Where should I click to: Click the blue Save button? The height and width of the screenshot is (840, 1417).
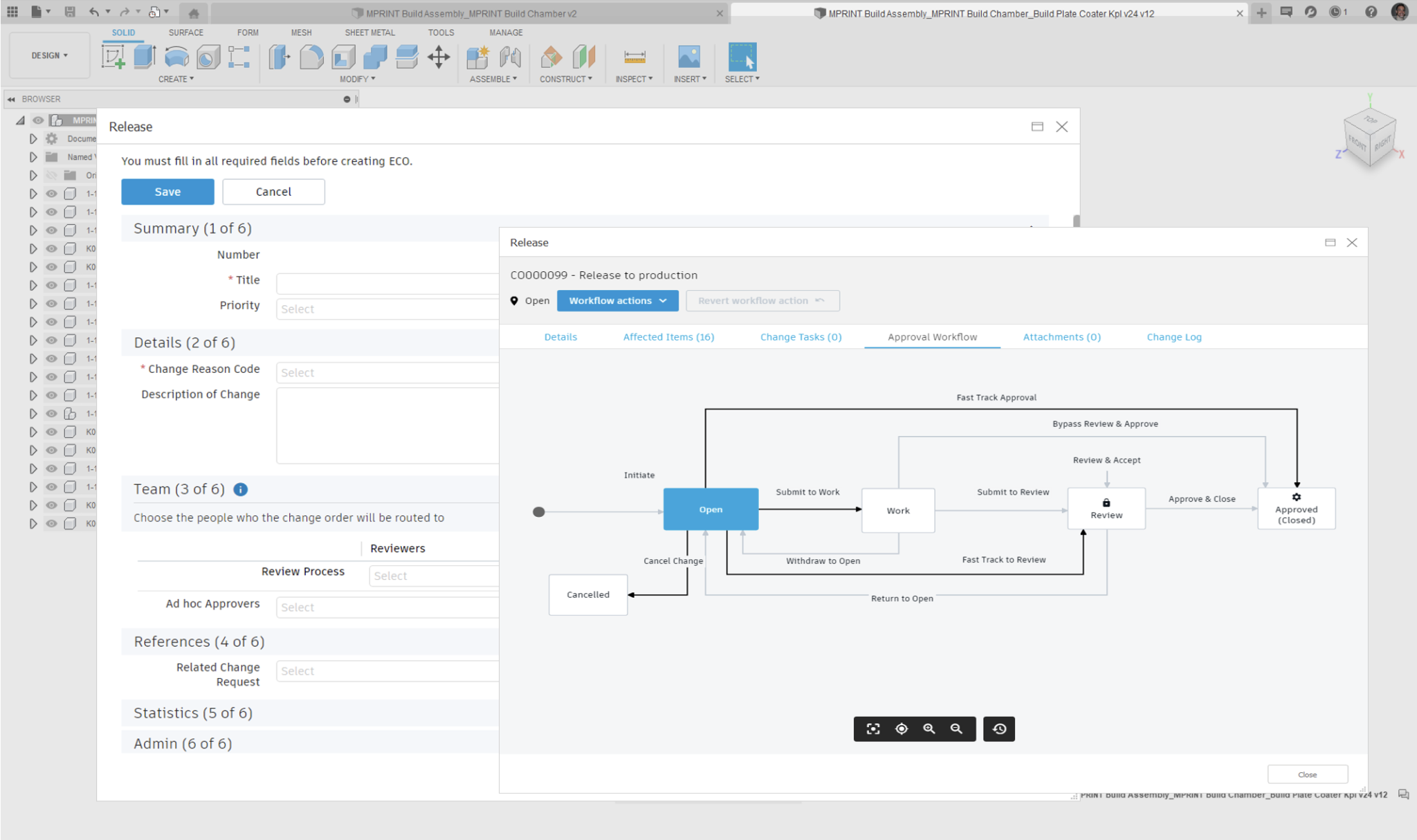(167, 192)
